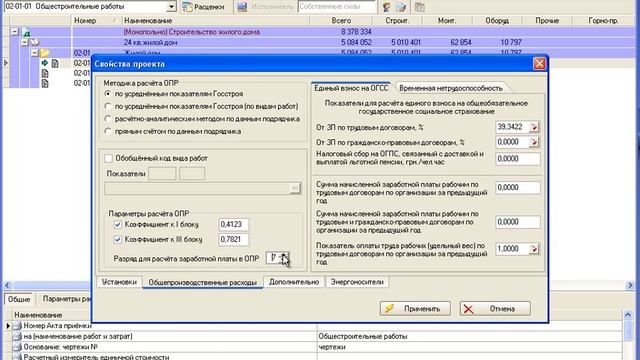Click the green arrow estimate icon

click(x=44, y=63)
